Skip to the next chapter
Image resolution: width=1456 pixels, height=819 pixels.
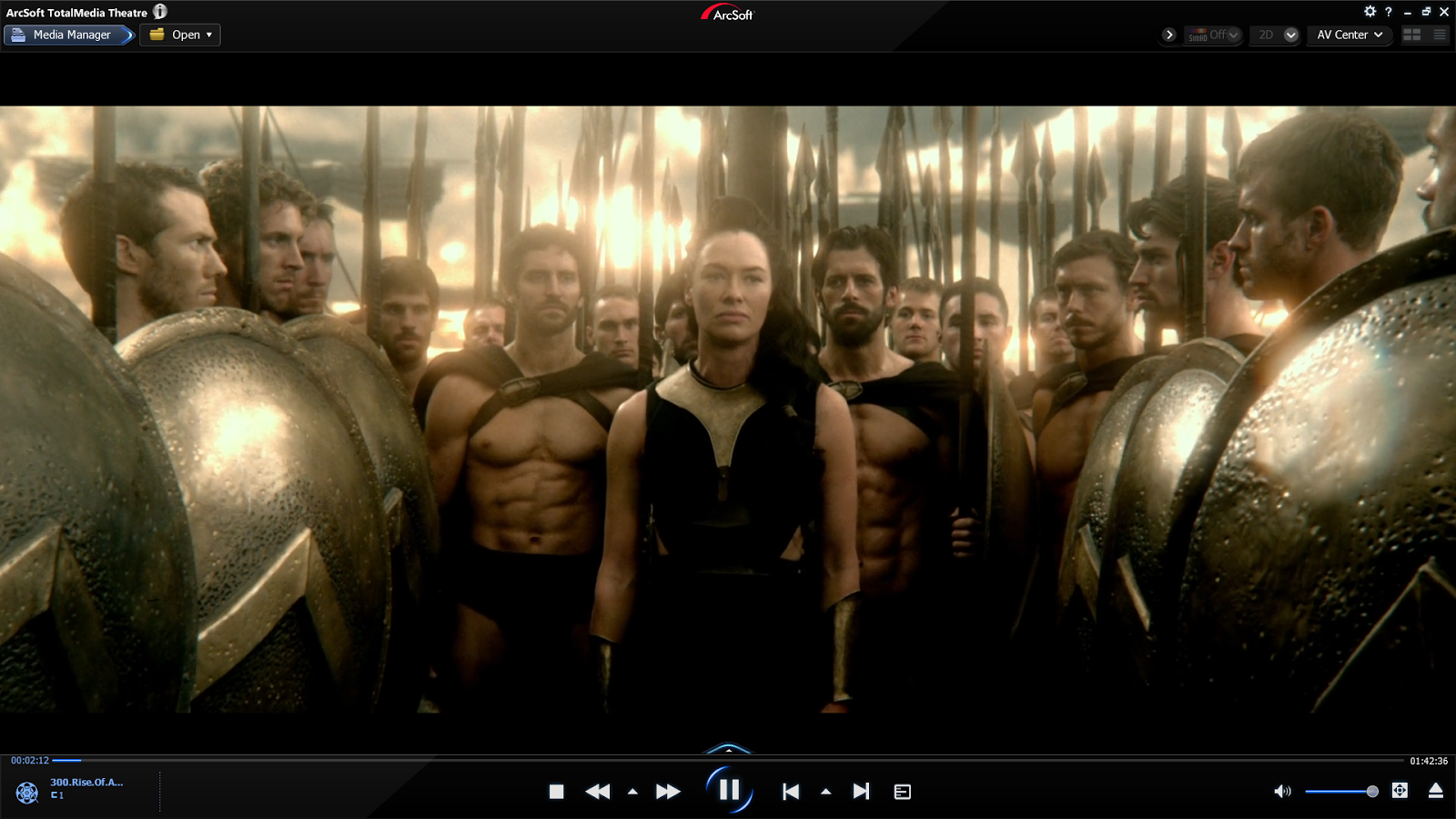861,792
